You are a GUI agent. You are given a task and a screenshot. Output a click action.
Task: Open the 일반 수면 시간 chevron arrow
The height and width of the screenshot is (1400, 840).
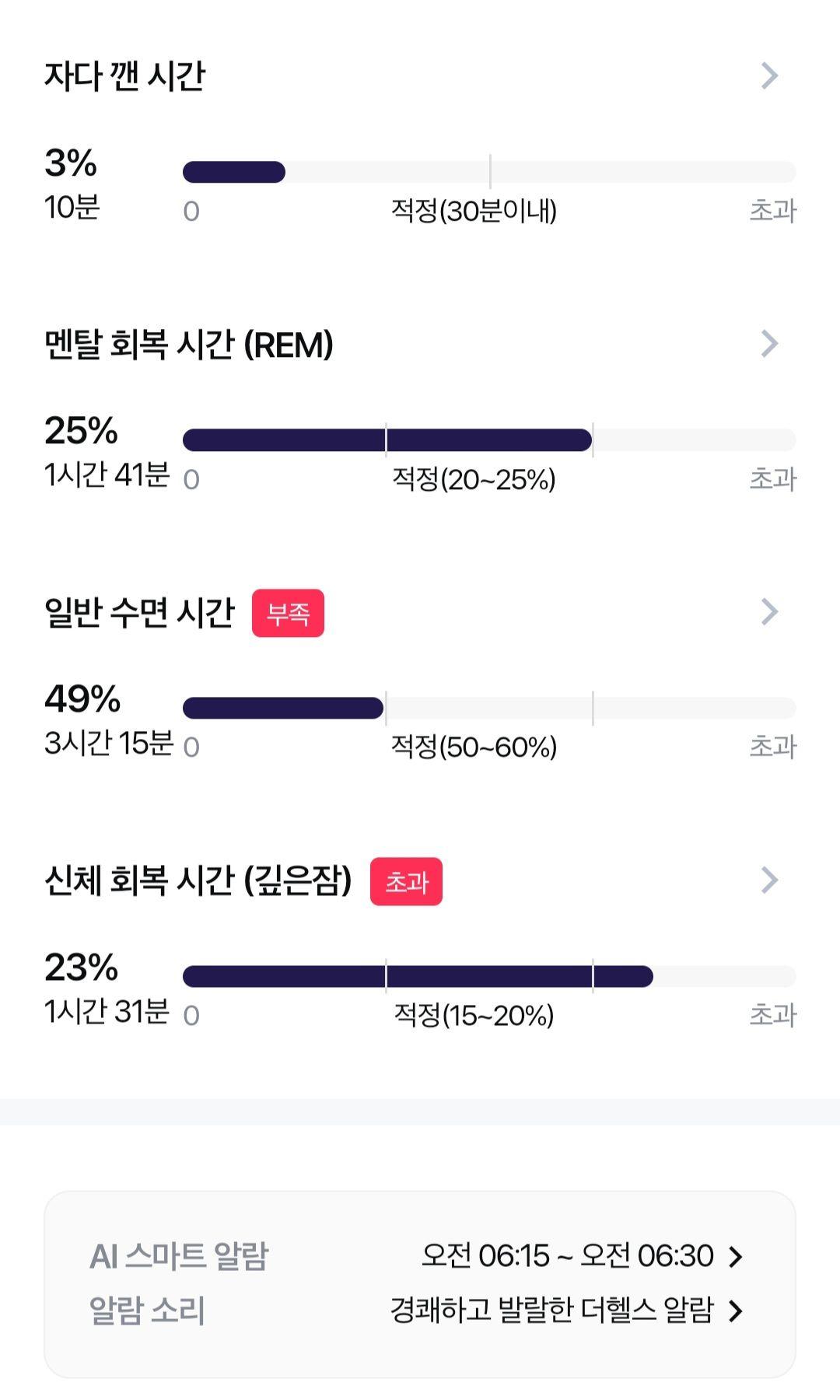click(769, 611)
